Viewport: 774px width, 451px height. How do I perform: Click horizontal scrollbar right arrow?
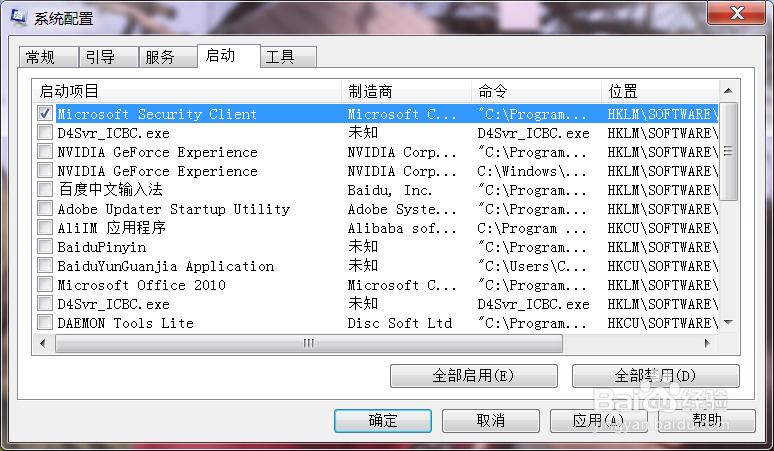click(707, 343)
